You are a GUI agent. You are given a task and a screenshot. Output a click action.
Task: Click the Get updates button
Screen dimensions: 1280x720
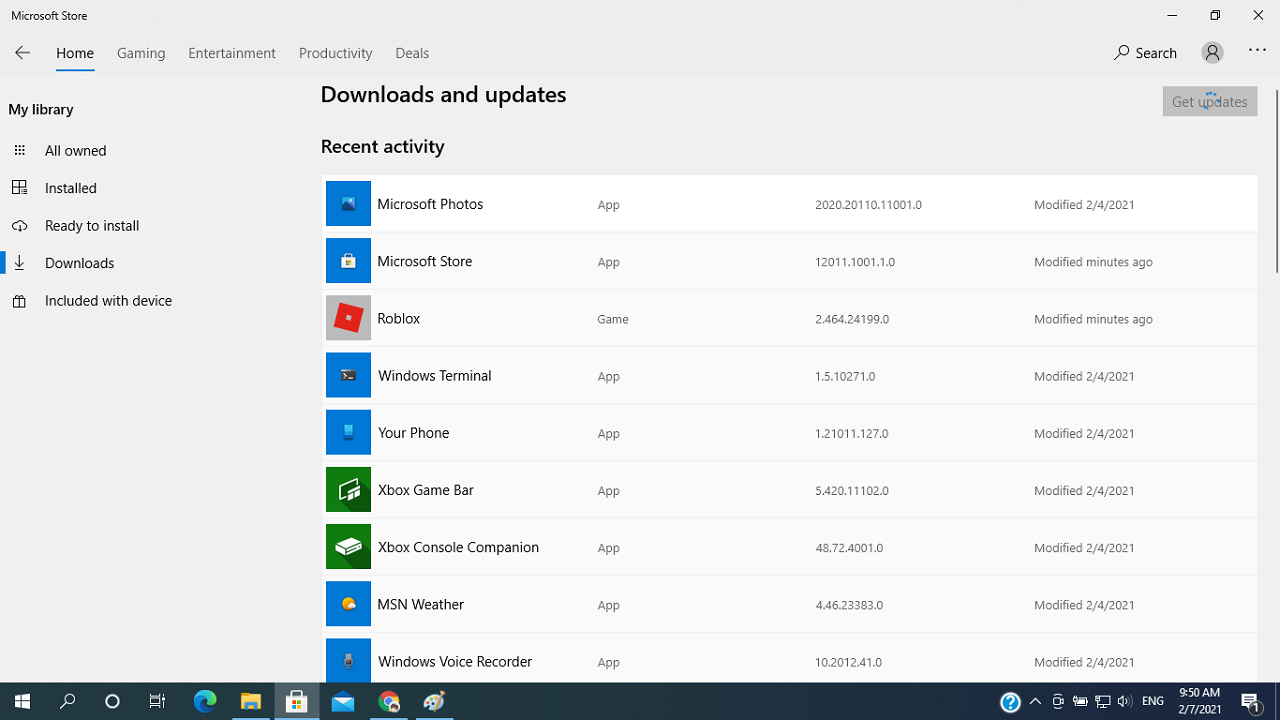coord(1210,101)
